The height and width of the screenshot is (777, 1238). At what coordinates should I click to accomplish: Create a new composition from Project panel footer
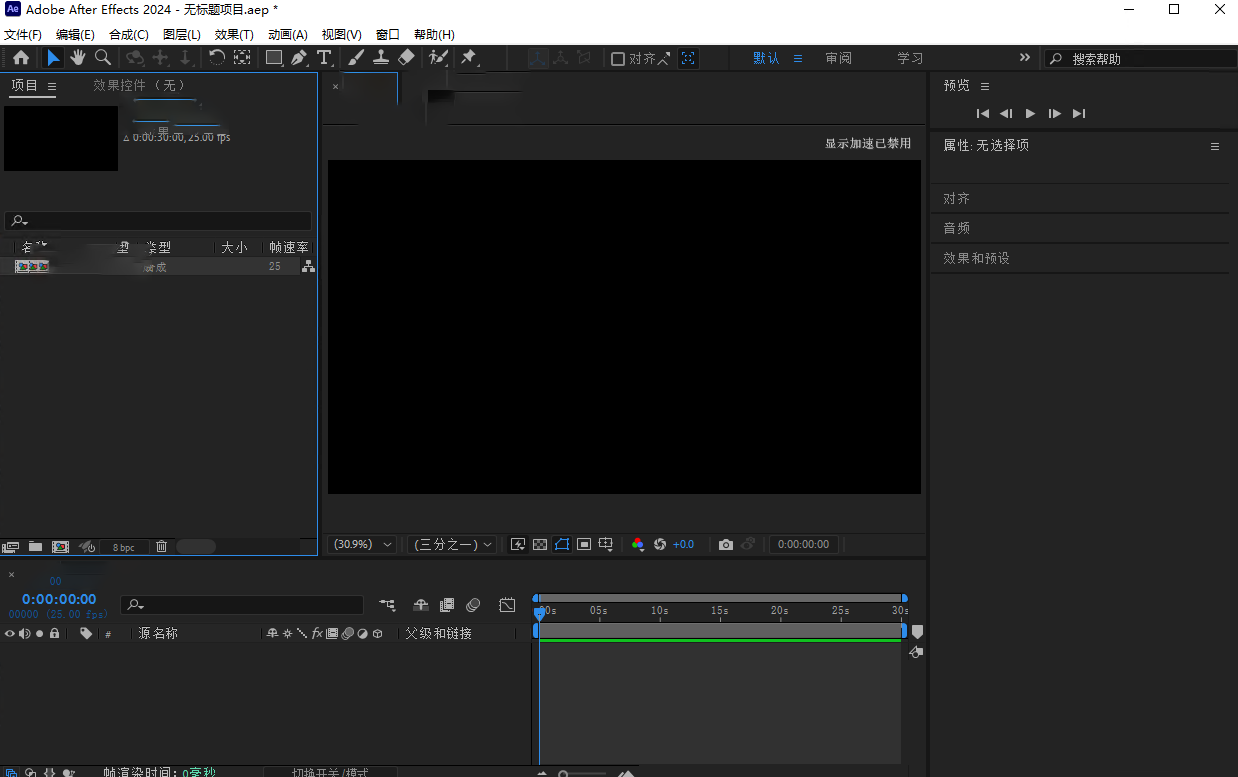60,547
